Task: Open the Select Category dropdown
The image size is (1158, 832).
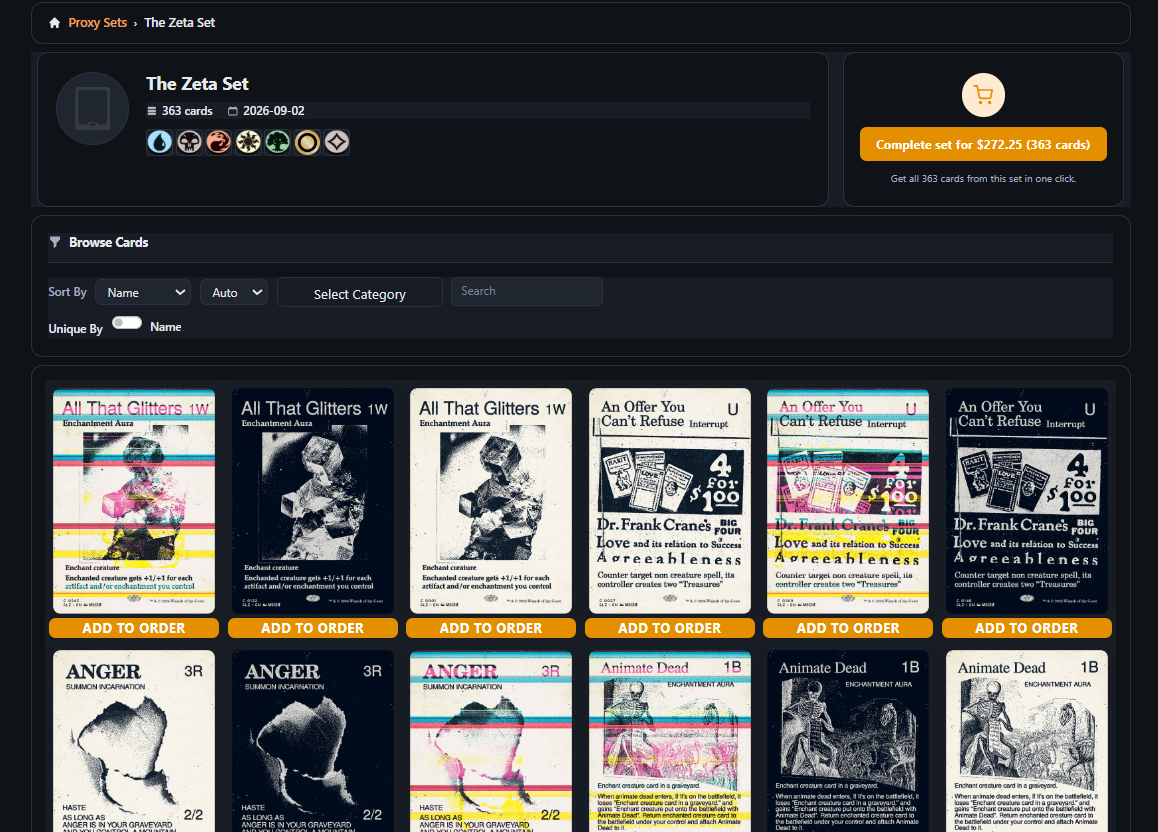Action: coord(360,292)
